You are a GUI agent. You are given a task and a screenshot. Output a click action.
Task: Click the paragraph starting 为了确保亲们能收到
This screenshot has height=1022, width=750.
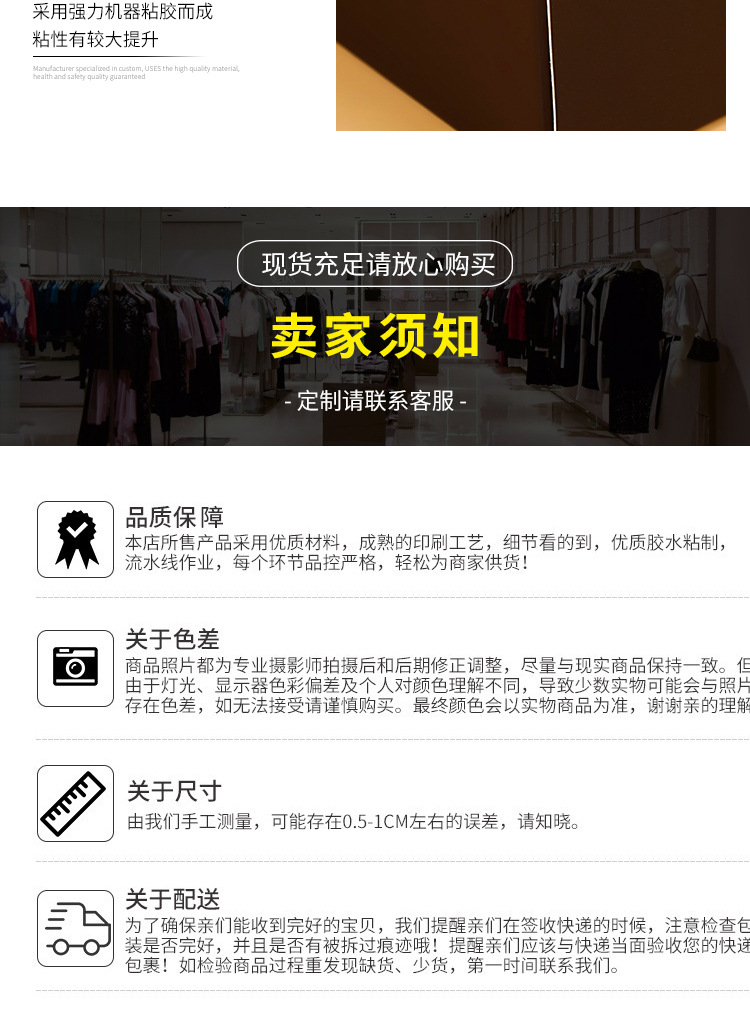pyautogui.click(x=437, y=945)
